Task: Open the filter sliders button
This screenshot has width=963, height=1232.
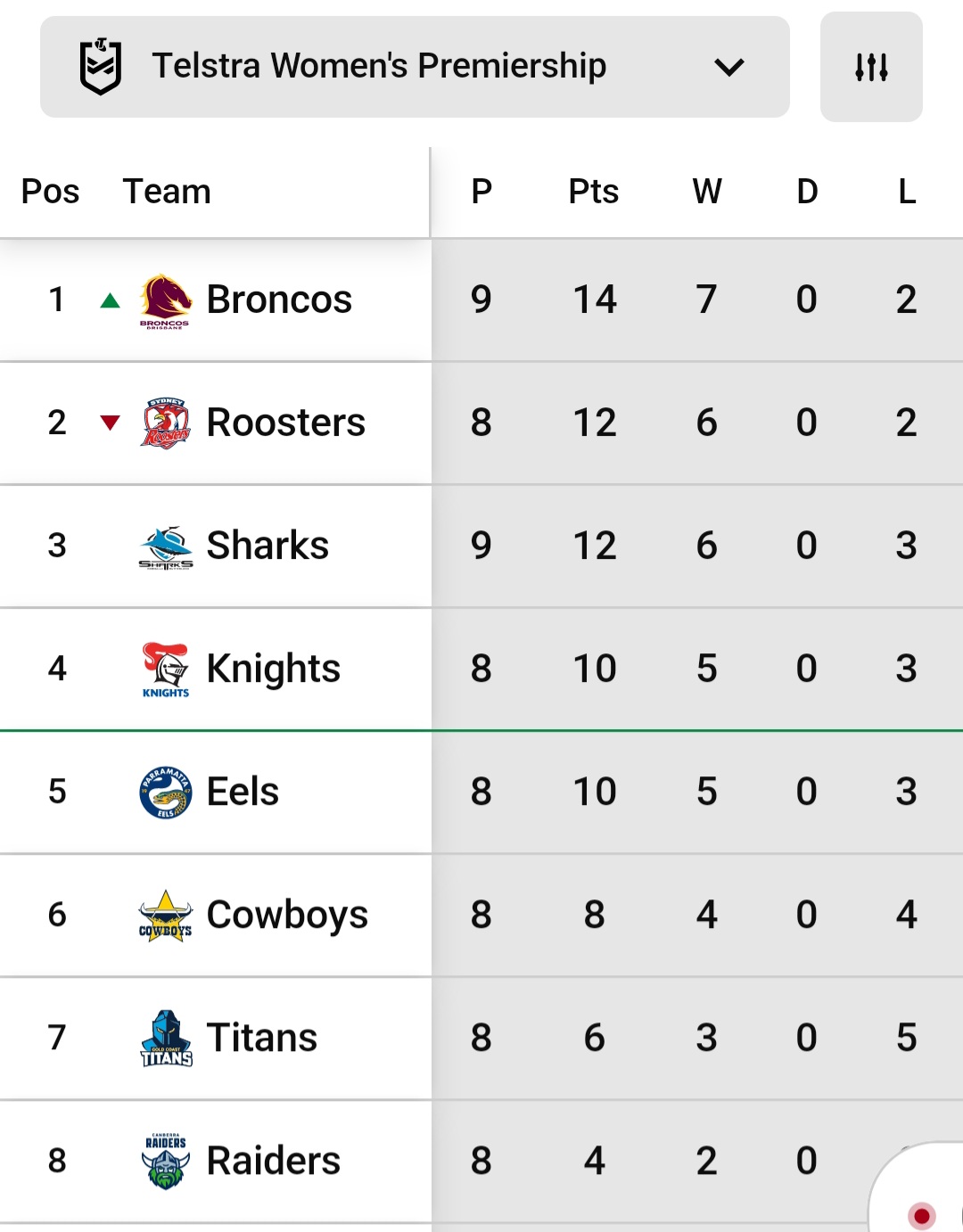Action: 871,67
